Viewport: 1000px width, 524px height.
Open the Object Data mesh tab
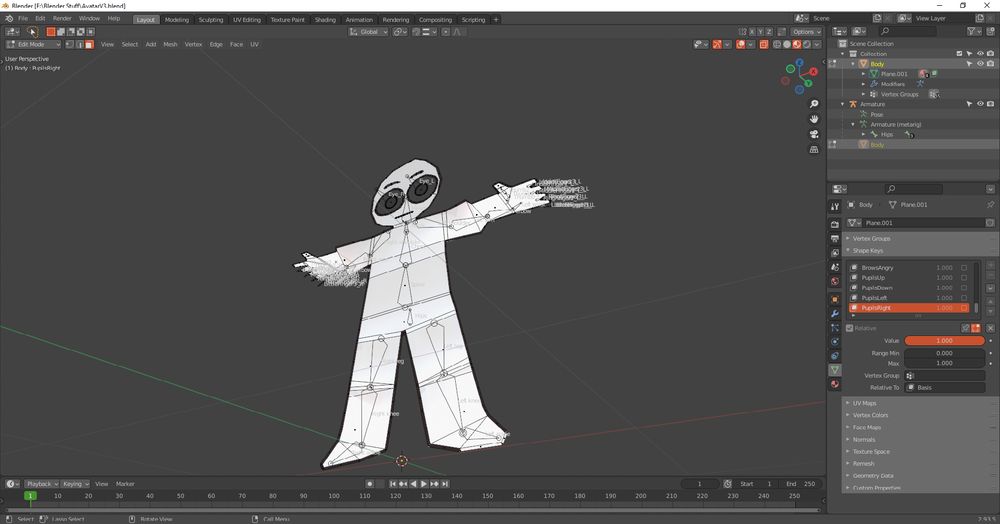click(x=835, y=370)
